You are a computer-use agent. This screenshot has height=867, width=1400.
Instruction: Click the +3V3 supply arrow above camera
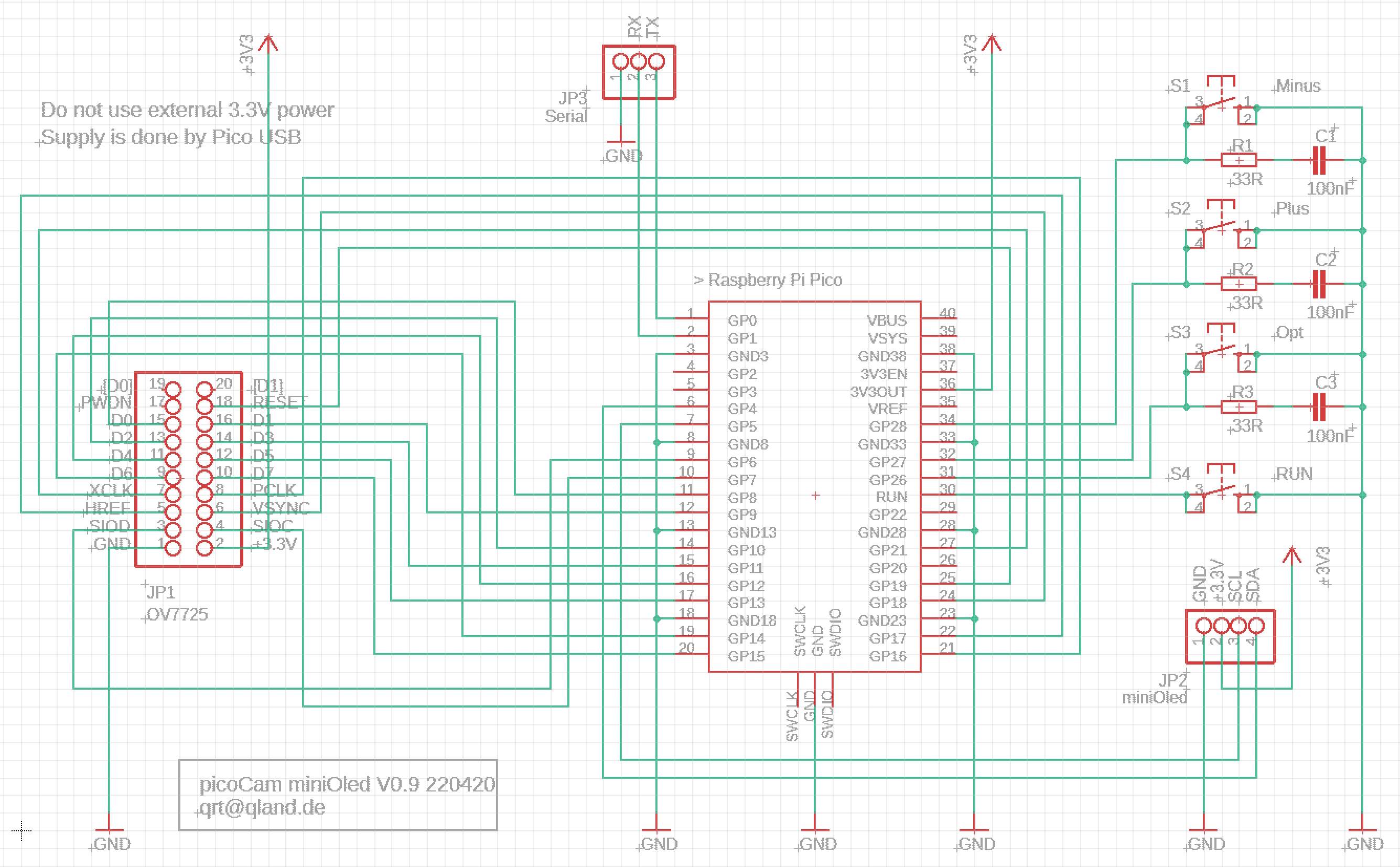[267, 44]
